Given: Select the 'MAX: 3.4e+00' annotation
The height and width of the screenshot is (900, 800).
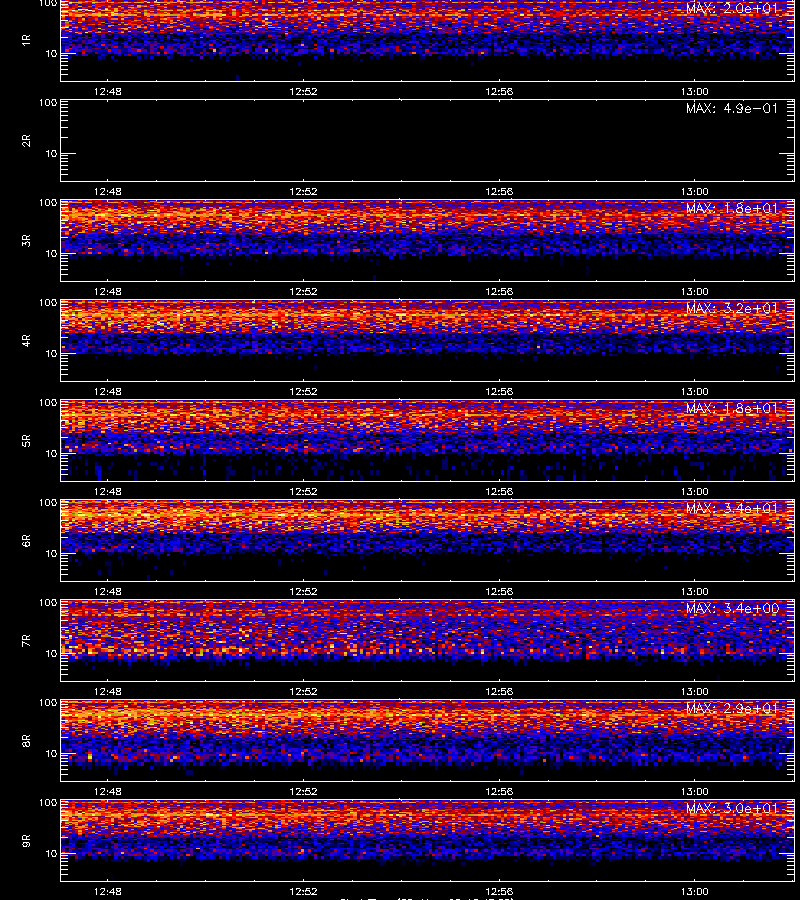Looking at the screenshot, I should pyautogui.click(x=732, y=608).
